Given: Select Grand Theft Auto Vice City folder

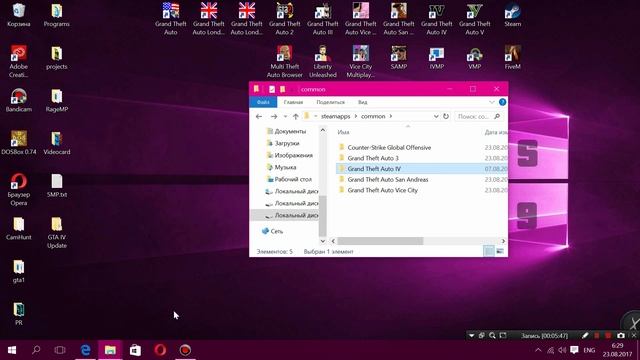Looking at the screenshot, I should [x=378, y=190].
